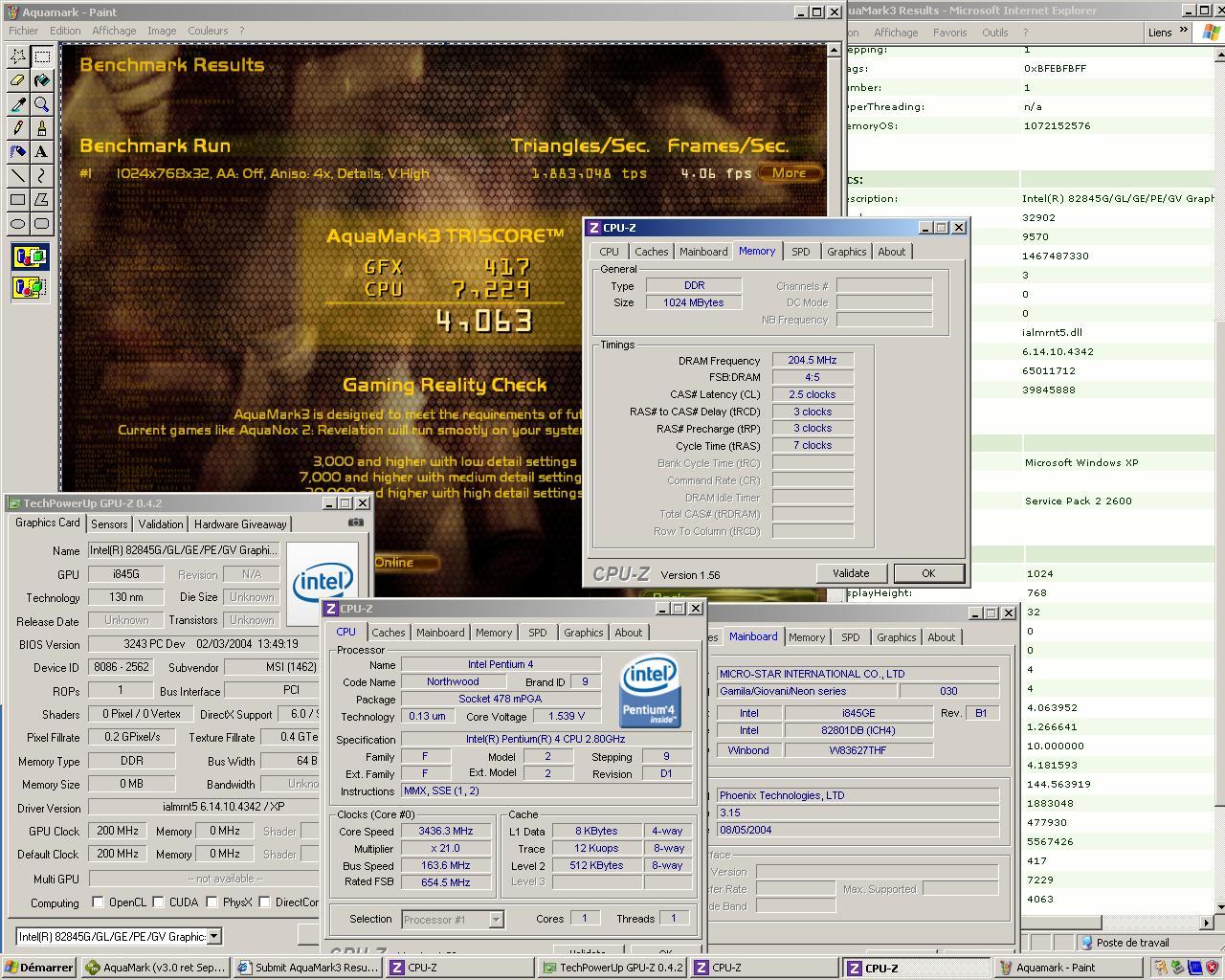Screen dimensions: 1225x980
Task: Select the Pencil tool in Paint
Action: (17, 128)
